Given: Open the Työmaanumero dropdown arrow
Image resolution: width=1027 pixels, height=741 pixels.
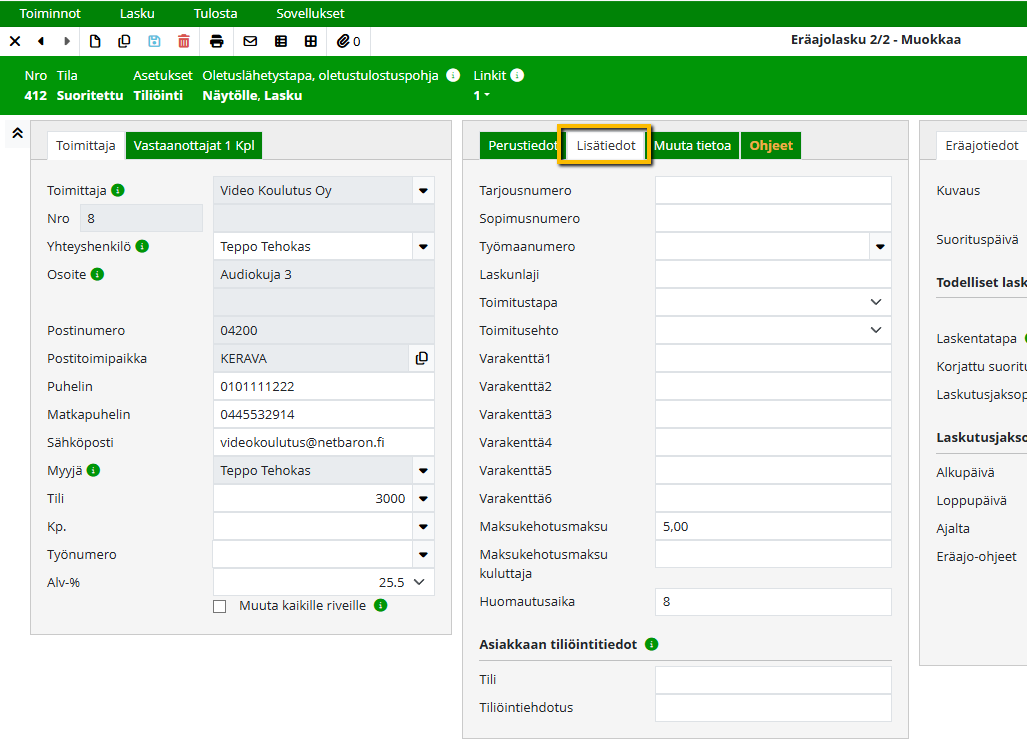Looking at the screenshot, I should (x=880, y=246).
